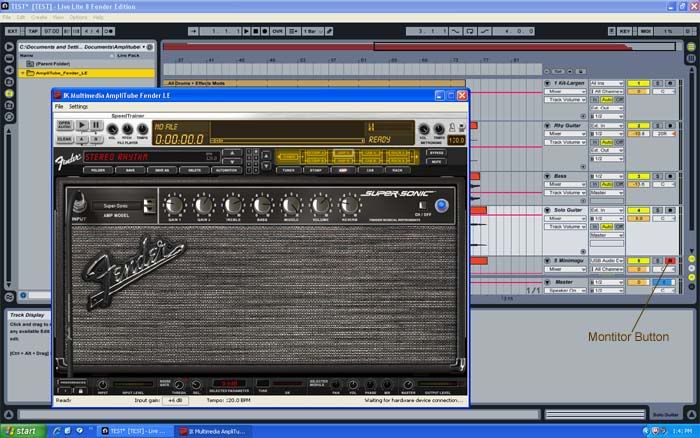700x438 pixels.
Task: Solo the Rhy Guitar track
Action: click(x=658, y=125)
